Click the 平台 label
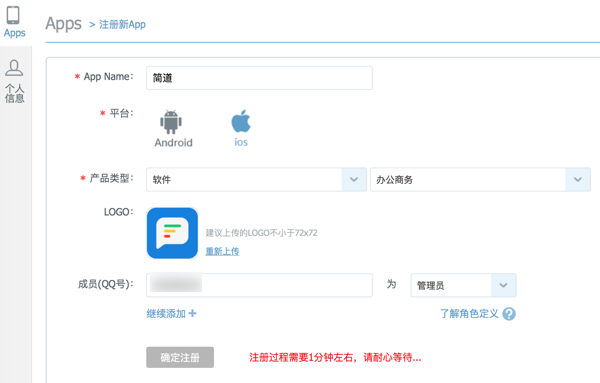Viewport: 600px width, 383px height. coord(121,113)
